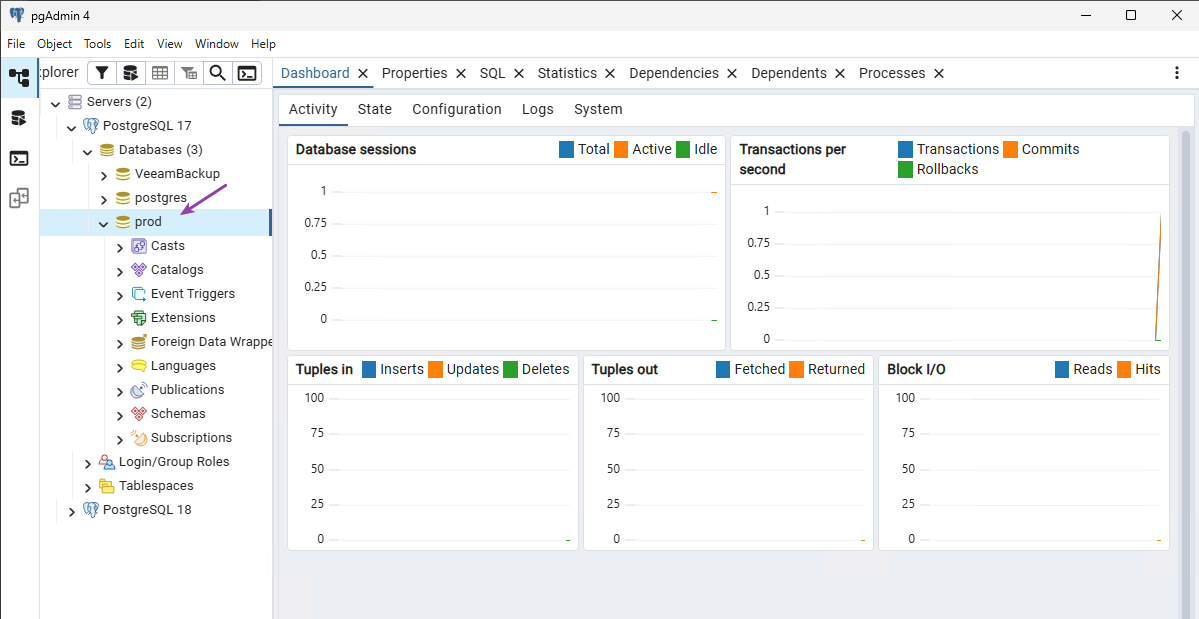Image resolution: width=1199 pixels, height=619 pixels.
Task: Open the Object Explorer sidebar icon
Action: tap(19, 76)
